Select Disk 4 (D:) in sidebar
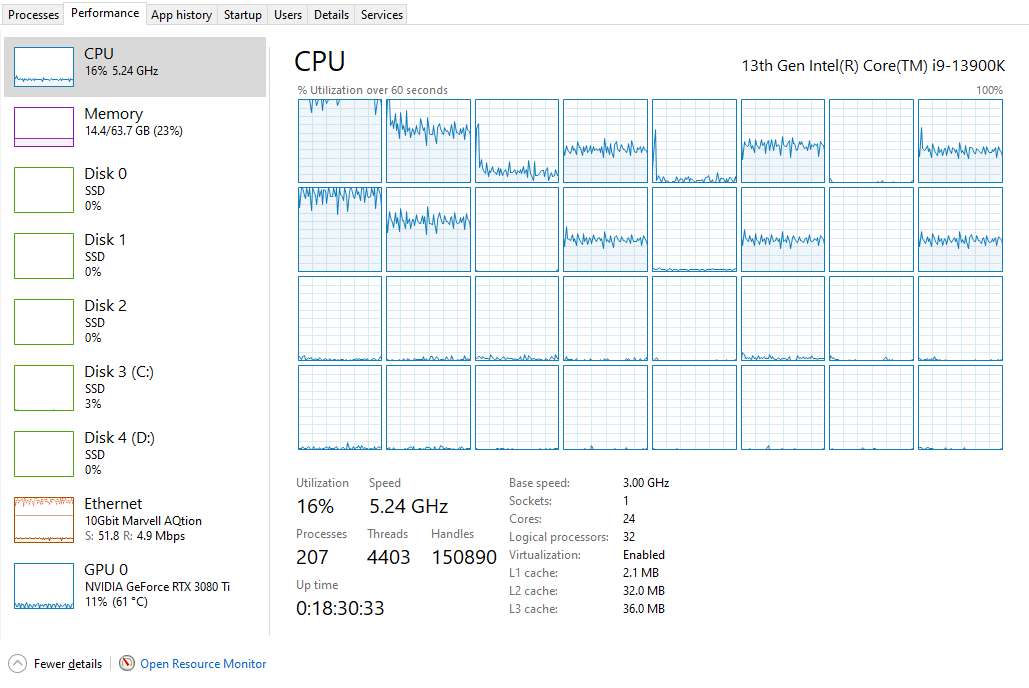1029x688 pixels. point(135,454)
